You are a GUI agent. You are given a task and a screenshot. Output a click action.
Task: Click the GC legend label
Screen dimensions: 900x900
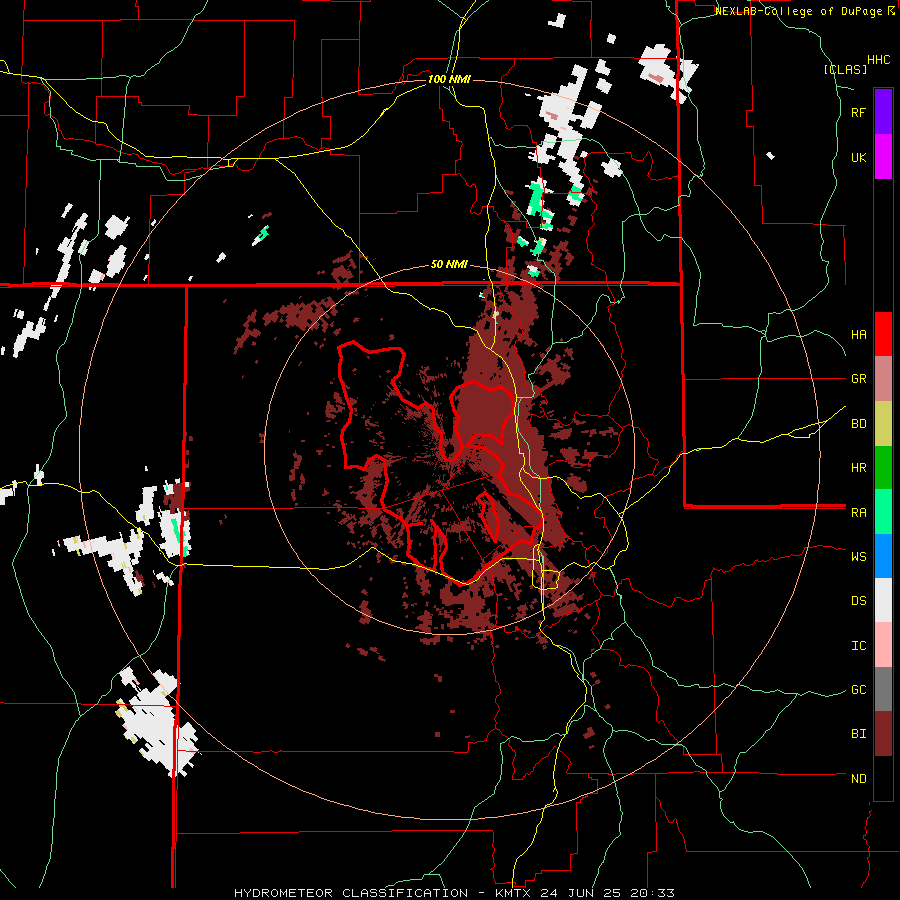click(858, 690)
